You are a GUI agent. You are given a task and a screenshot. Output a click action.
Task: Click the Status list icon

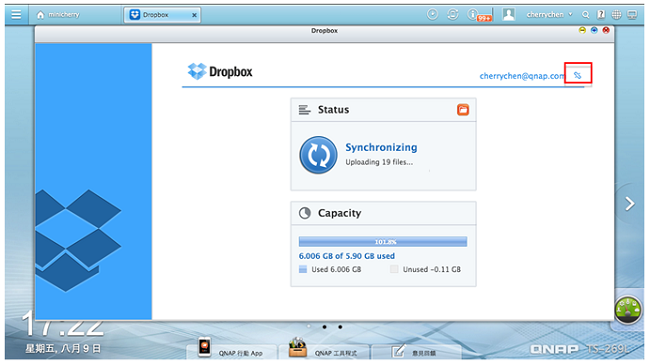tap(304, 110)
